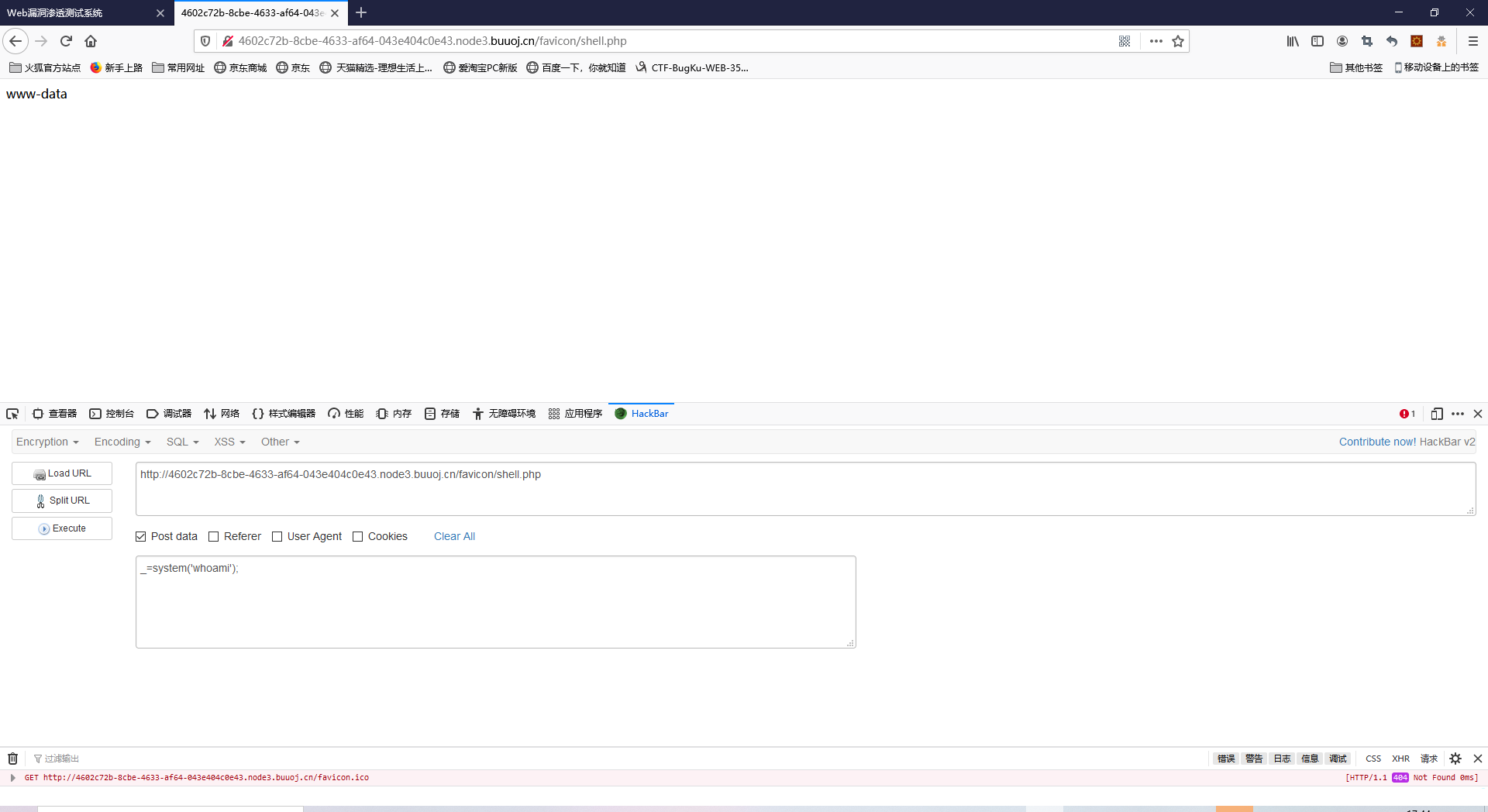Take a screenshot with the crop icon

(x=1367, y=41)
